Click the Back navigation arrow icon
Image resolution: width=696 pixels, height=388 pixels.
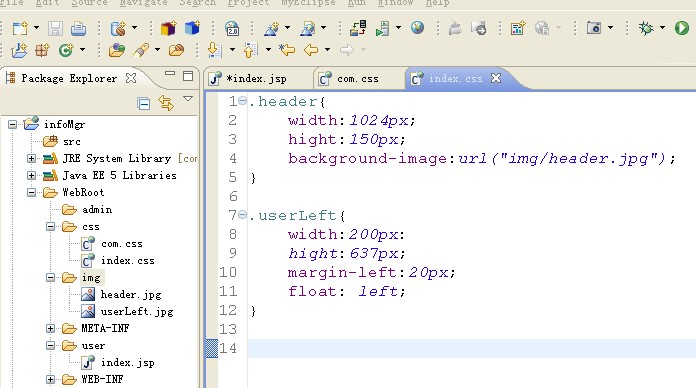311,50
